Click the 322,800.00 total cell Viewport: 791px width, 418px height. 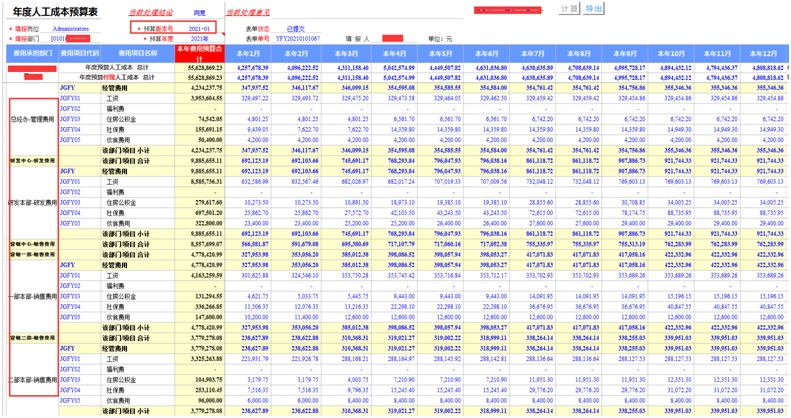(200, 223)
